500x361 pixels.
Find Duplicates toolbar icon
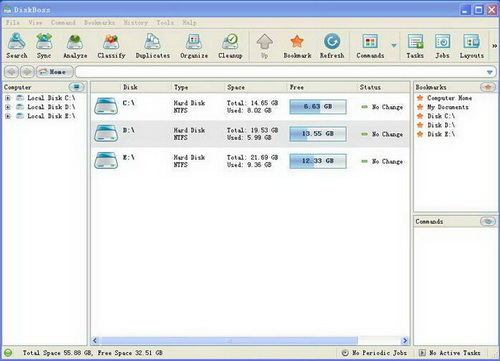point(153,46)
